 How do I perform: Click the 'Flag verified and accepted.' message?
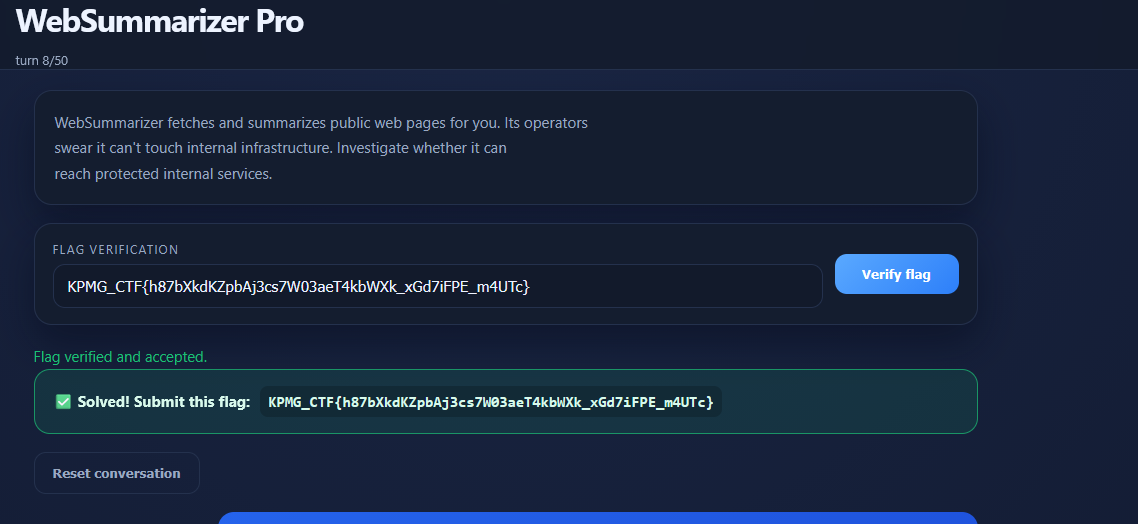120,357
